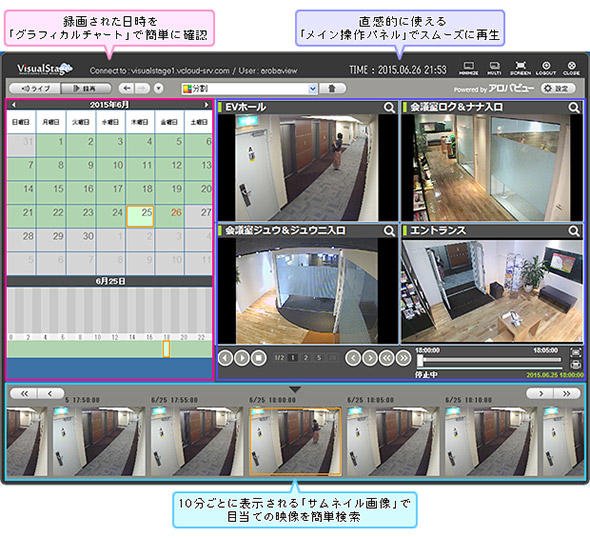Click the playback position slider handle
The width and height of the screenshot is (590, 538).
420,361
